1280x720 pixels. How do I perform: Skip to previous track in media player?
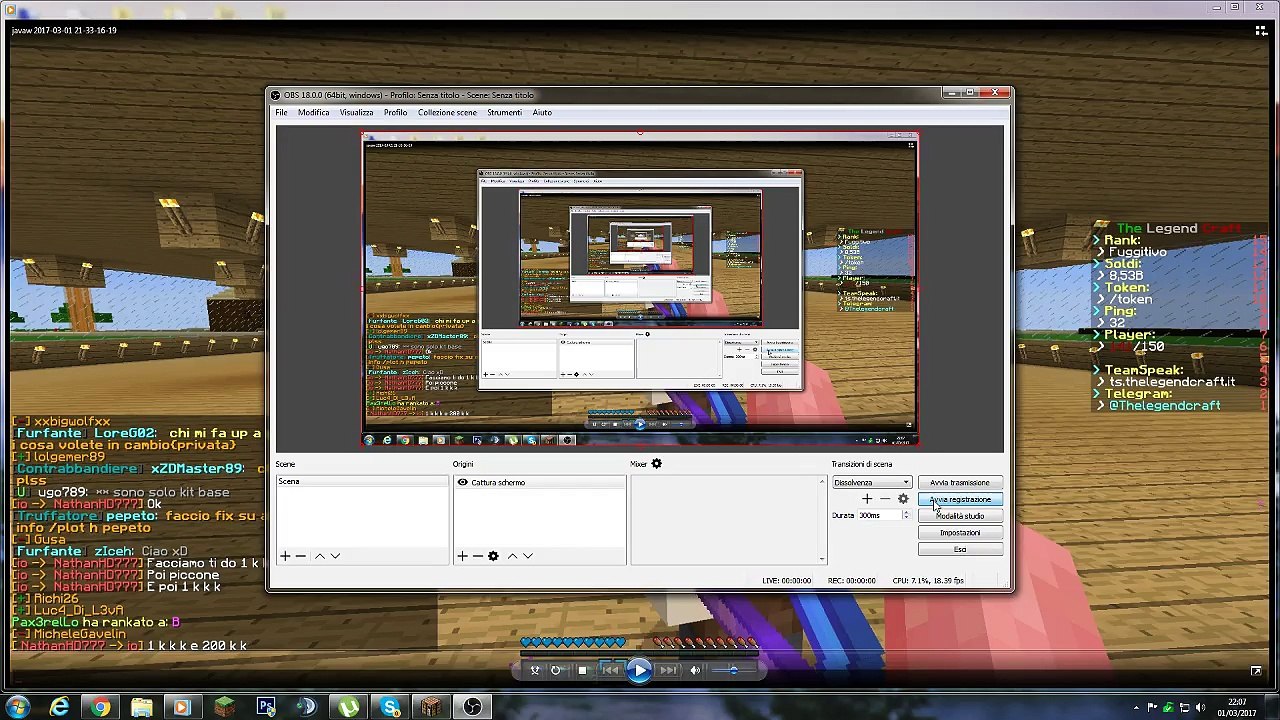coord(609,671)
